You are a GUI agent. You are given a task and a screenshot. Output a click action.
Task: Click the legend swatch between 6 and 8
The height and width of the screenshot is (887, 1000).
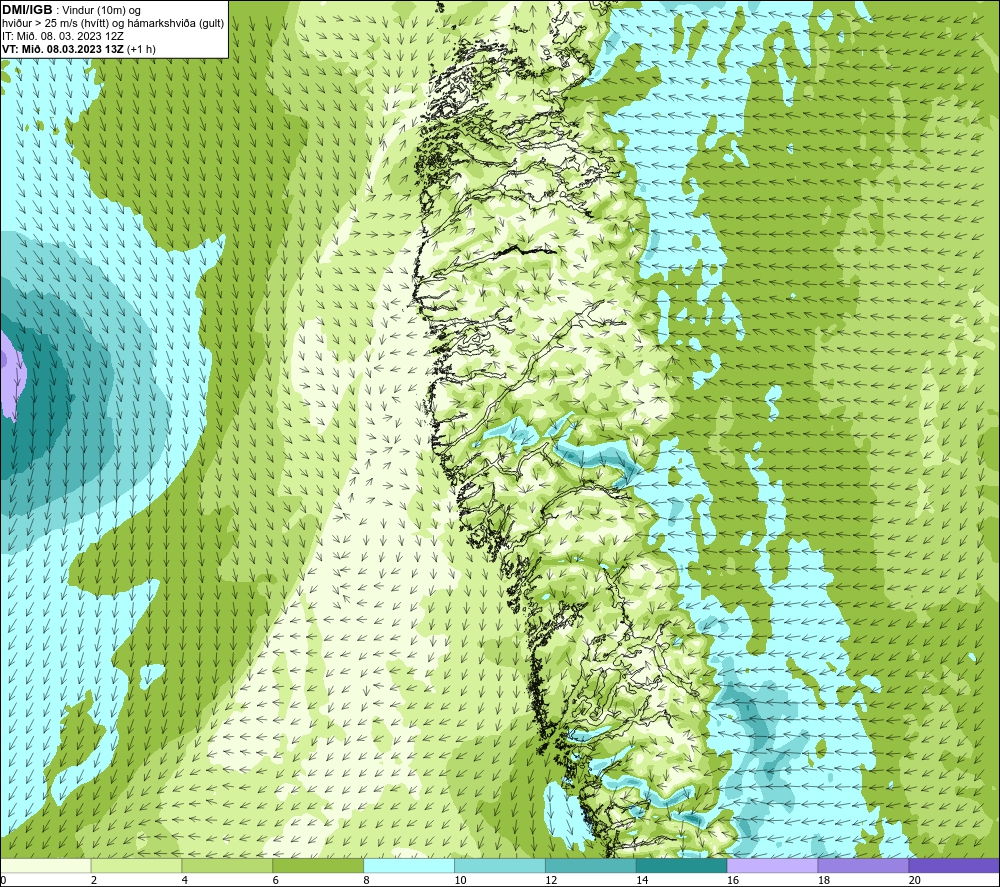click(318, 866)
